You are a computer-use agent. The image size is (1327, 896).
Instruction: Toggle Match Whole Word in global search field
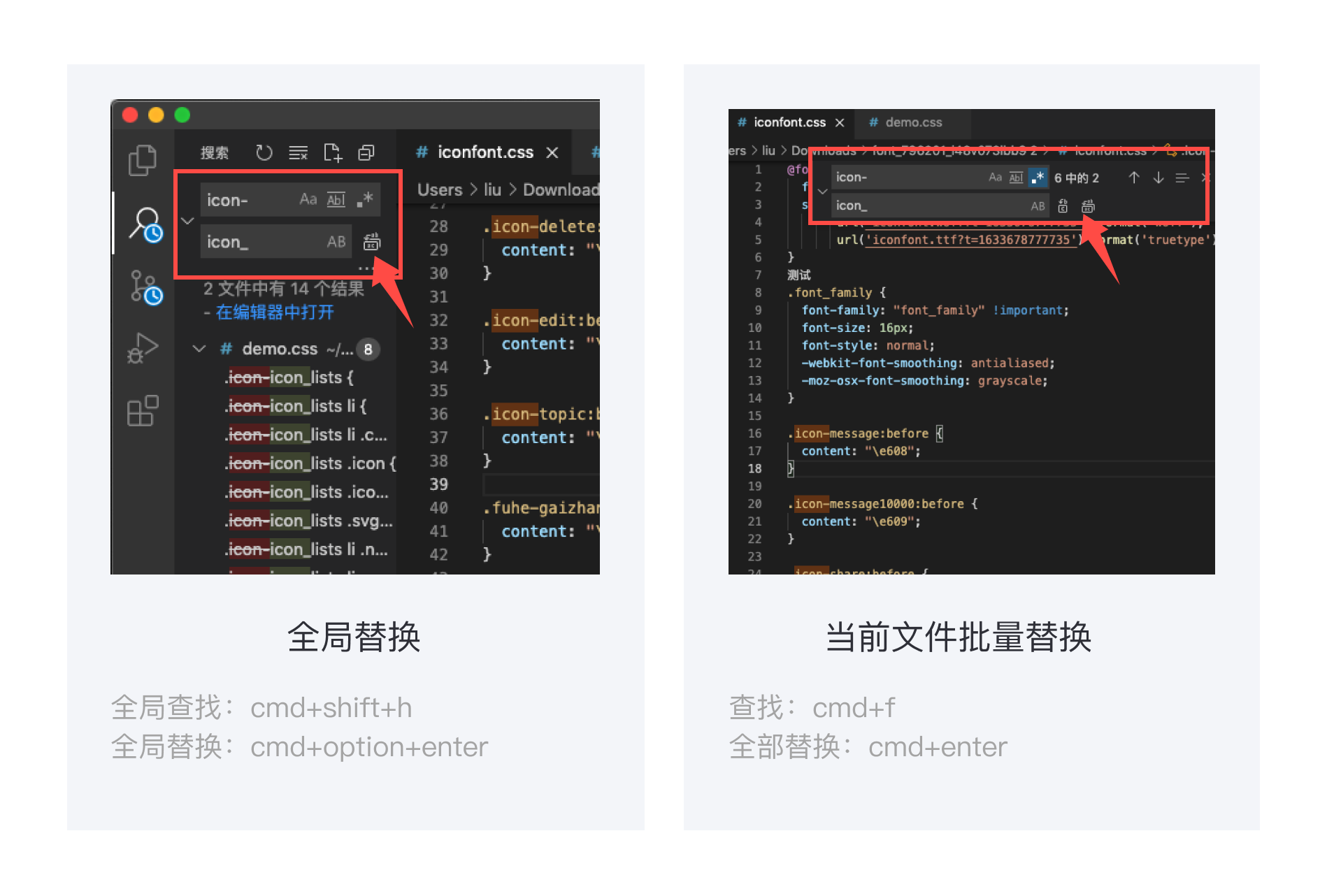(x=336, y=199)
